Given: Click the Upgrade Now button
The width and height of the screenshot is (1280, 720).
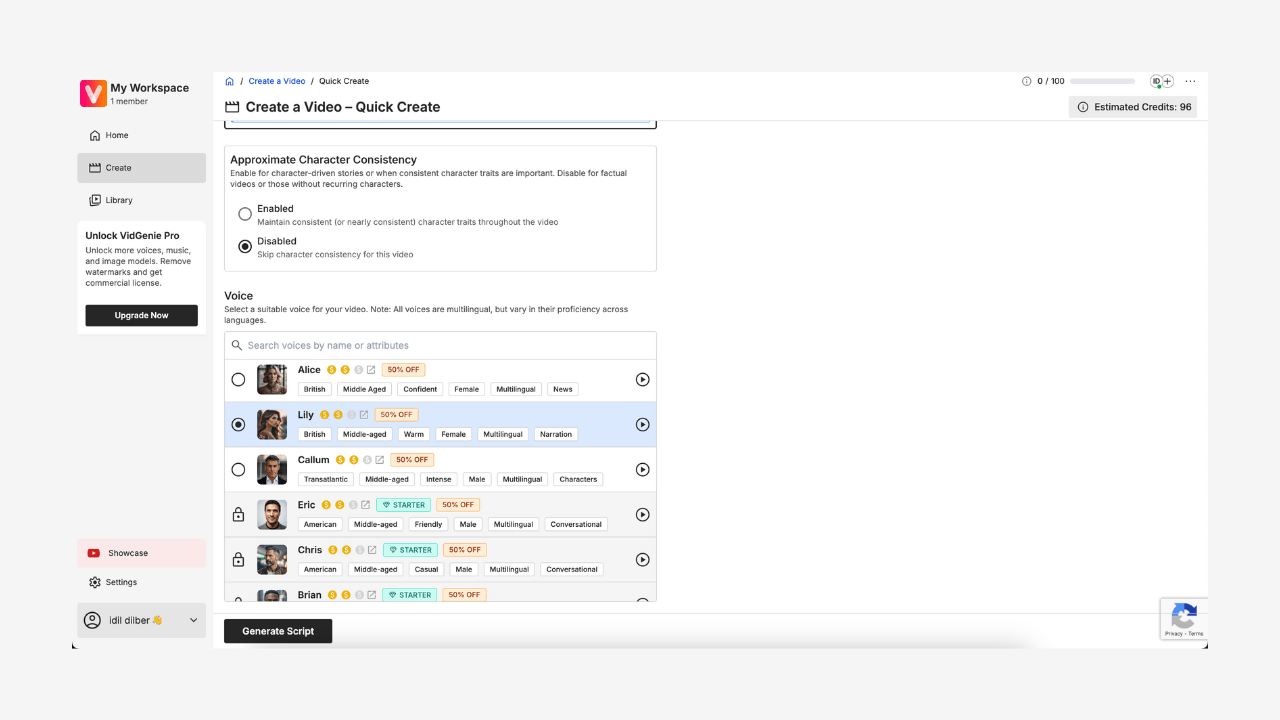Looking at the screenshot, I should point(141,315).
